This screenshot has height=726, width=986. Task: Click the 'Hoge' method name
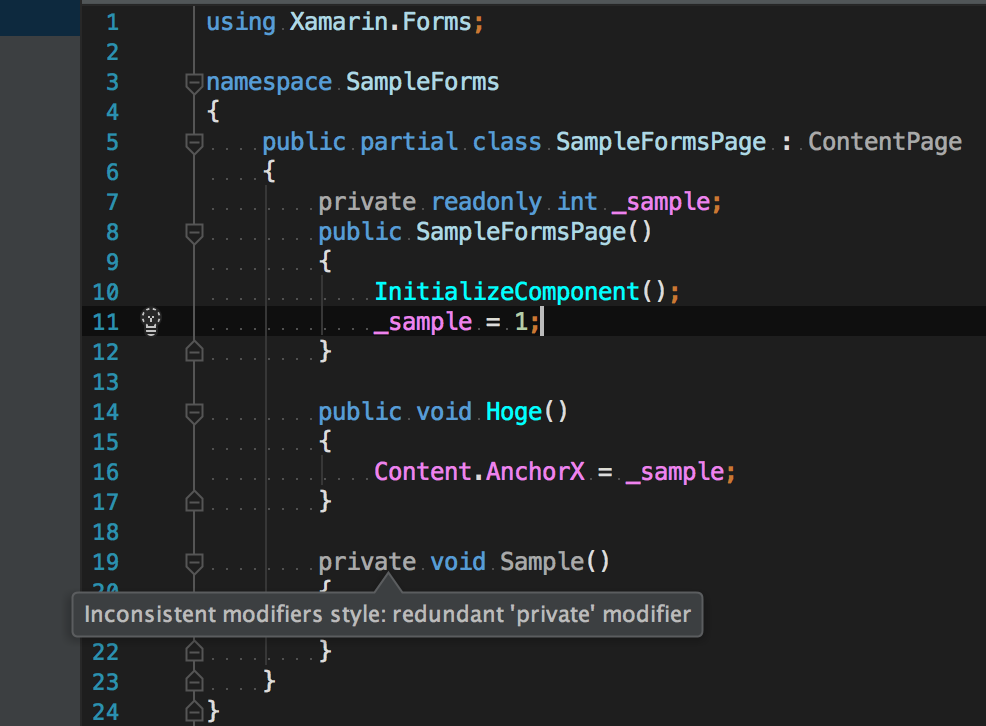pyautogui.click(x=514, y=412)
